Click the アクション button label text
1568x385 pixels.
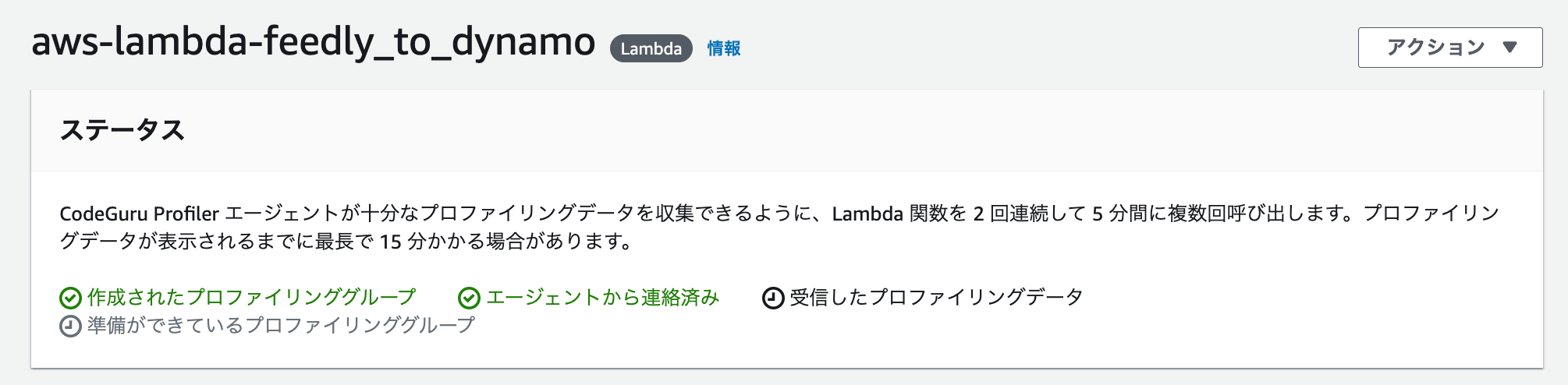(x=1435, y=48)
